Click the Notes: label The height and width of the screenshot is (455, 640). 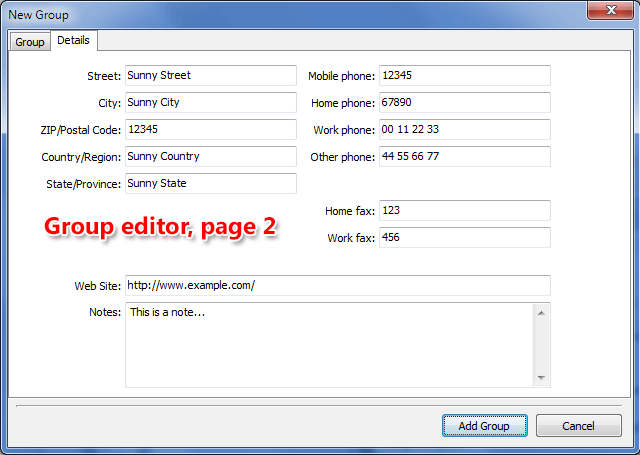(105, 312)
